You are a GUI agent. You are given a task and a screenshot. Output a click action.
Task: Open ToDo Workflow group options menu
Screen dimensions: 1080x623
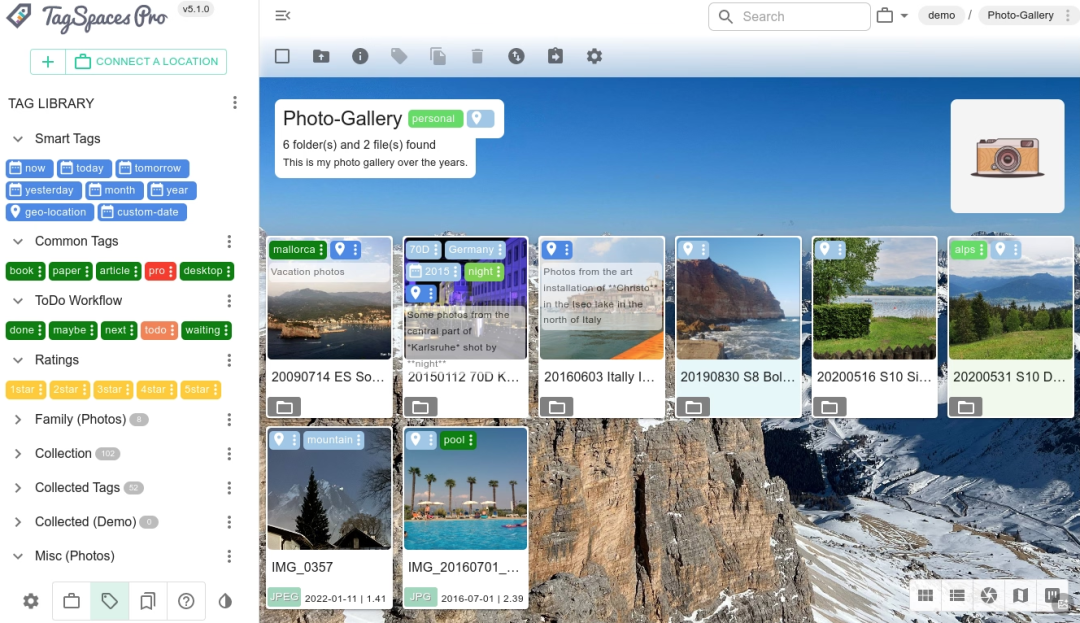229,300
